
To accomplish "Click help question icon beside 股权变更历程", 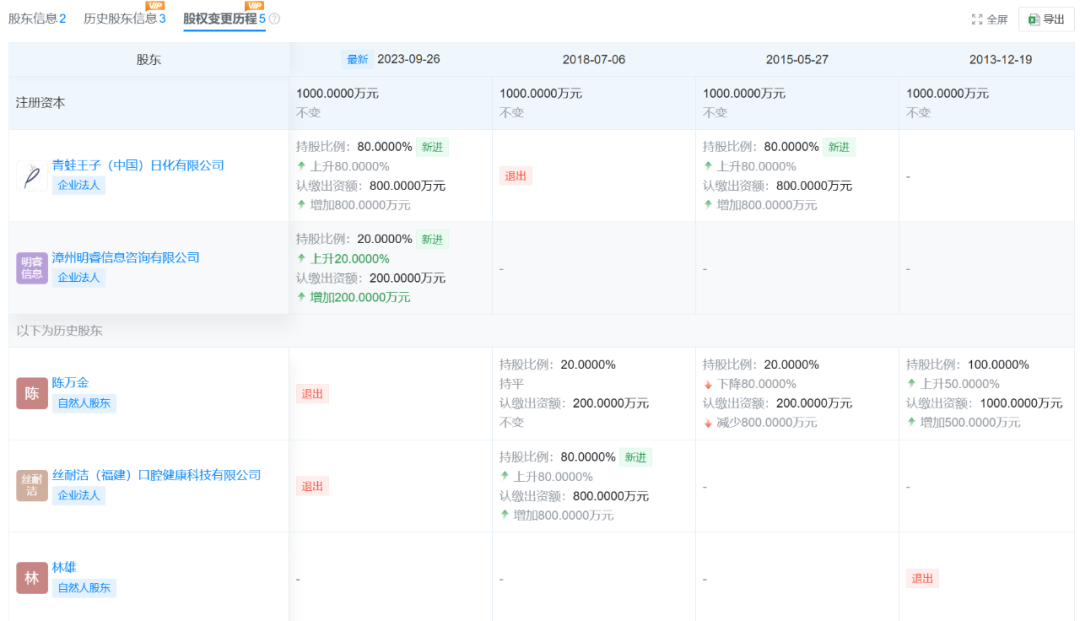I will pyautogui.click(x=274, y=19).
